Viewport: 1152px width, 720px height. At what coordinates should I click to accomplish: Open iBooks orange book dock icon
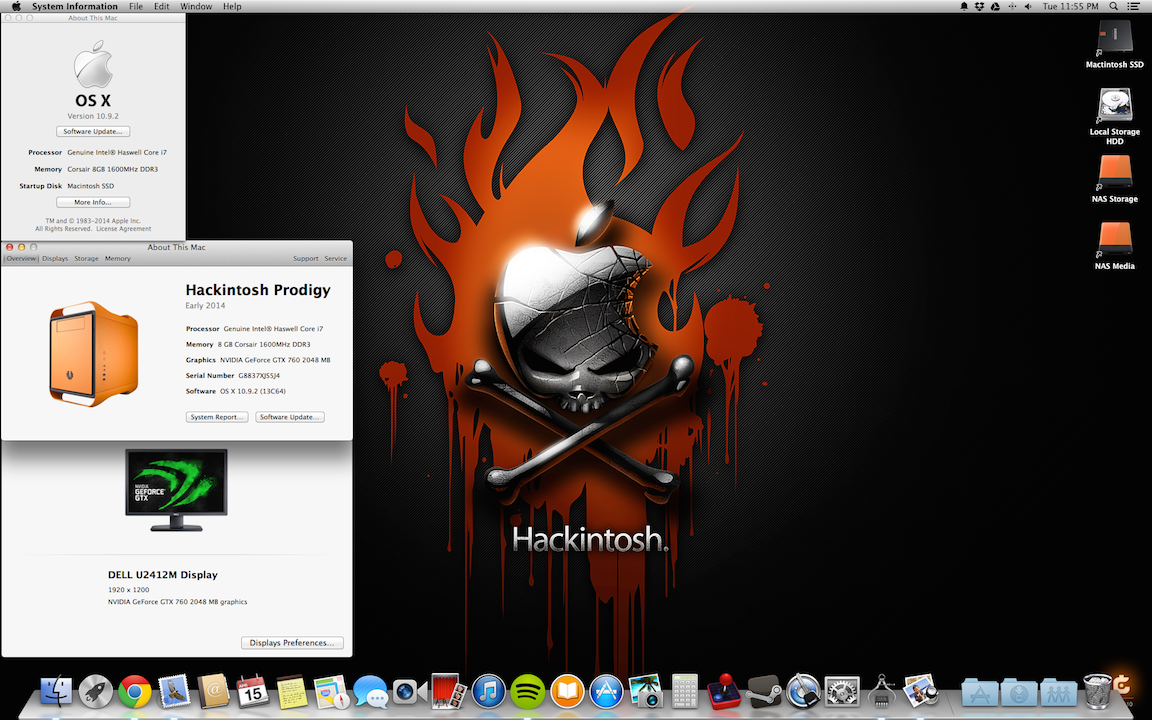(x=567, y=691)
